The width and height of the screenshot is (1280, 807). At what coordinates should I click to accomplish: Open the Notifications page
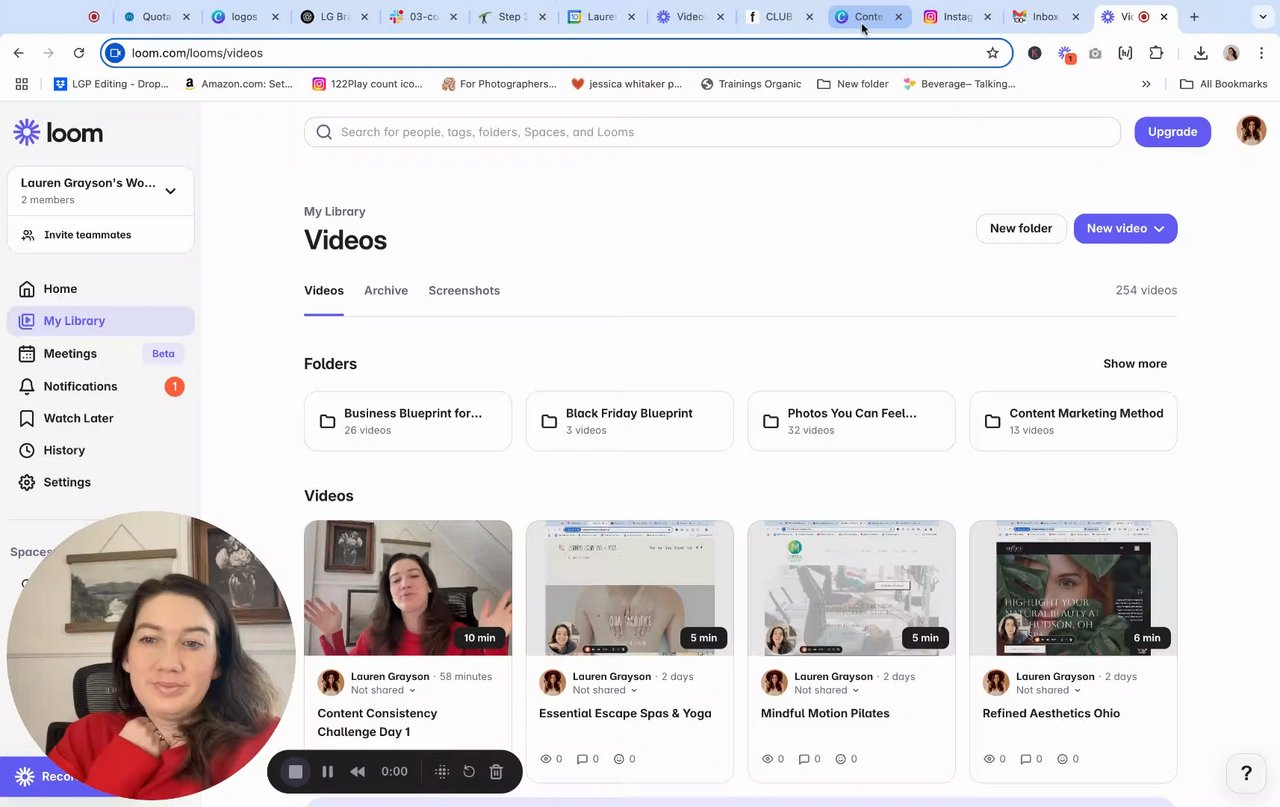point(100,386)
